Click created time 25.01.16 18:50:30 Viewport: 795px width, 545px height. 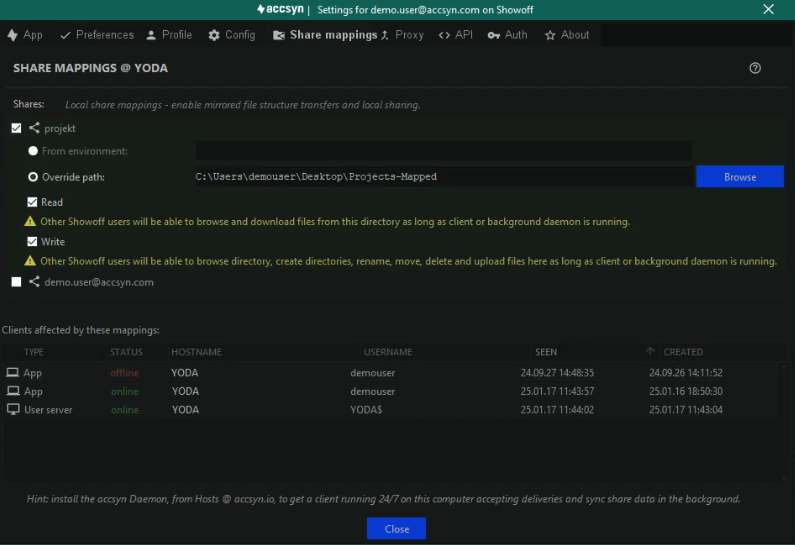(x=686, y=391)
